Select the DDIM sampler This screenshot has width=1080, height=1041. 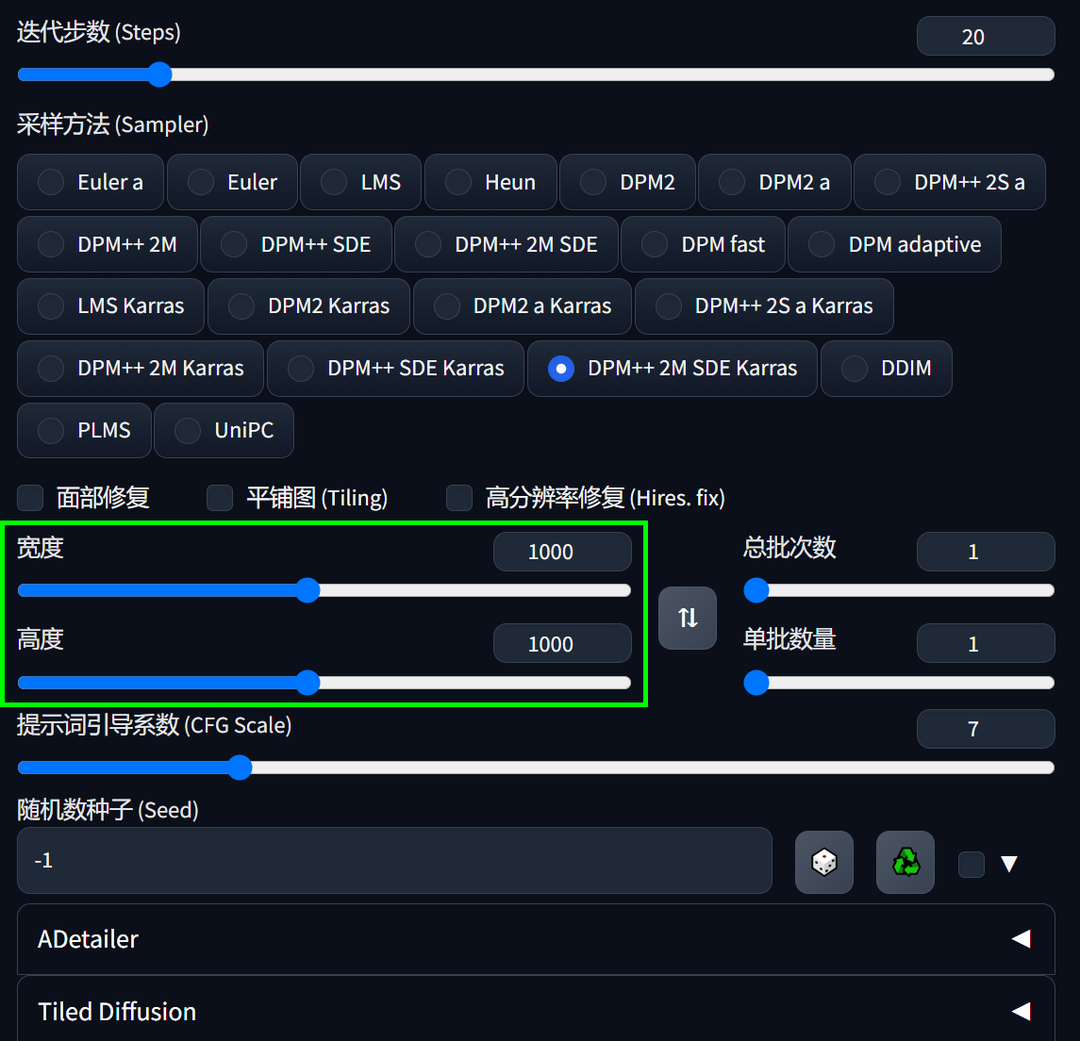886,368
